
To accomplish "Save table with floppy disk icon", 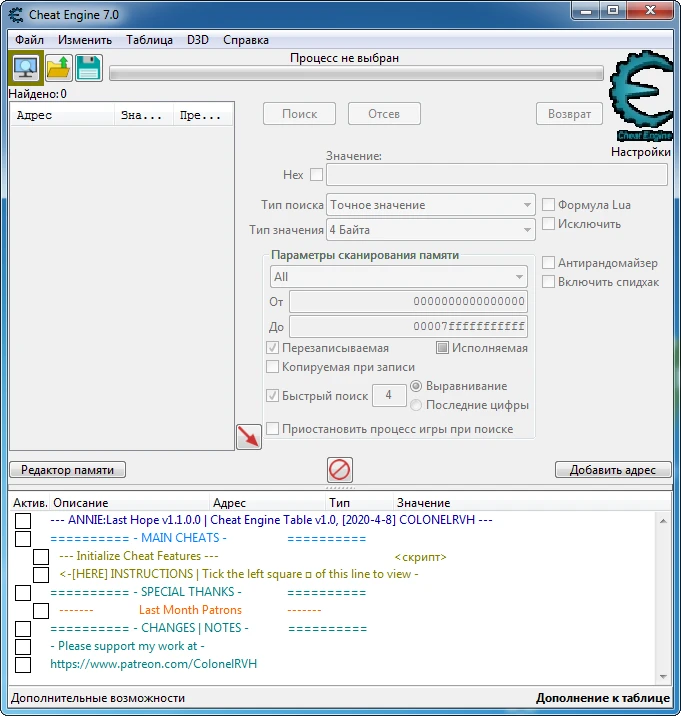I will [x=89, y=68].
